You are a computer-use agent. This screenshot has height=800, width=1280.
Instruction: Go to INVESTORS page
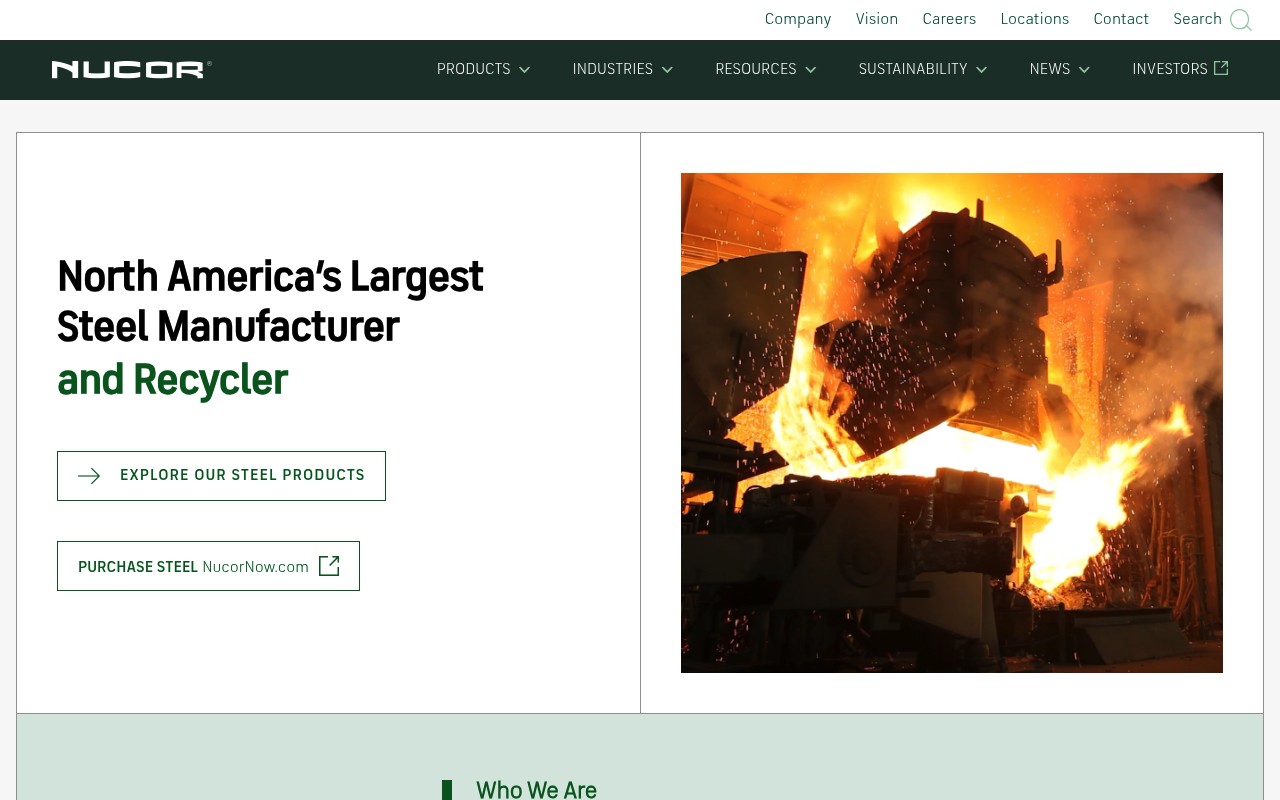1170,69
